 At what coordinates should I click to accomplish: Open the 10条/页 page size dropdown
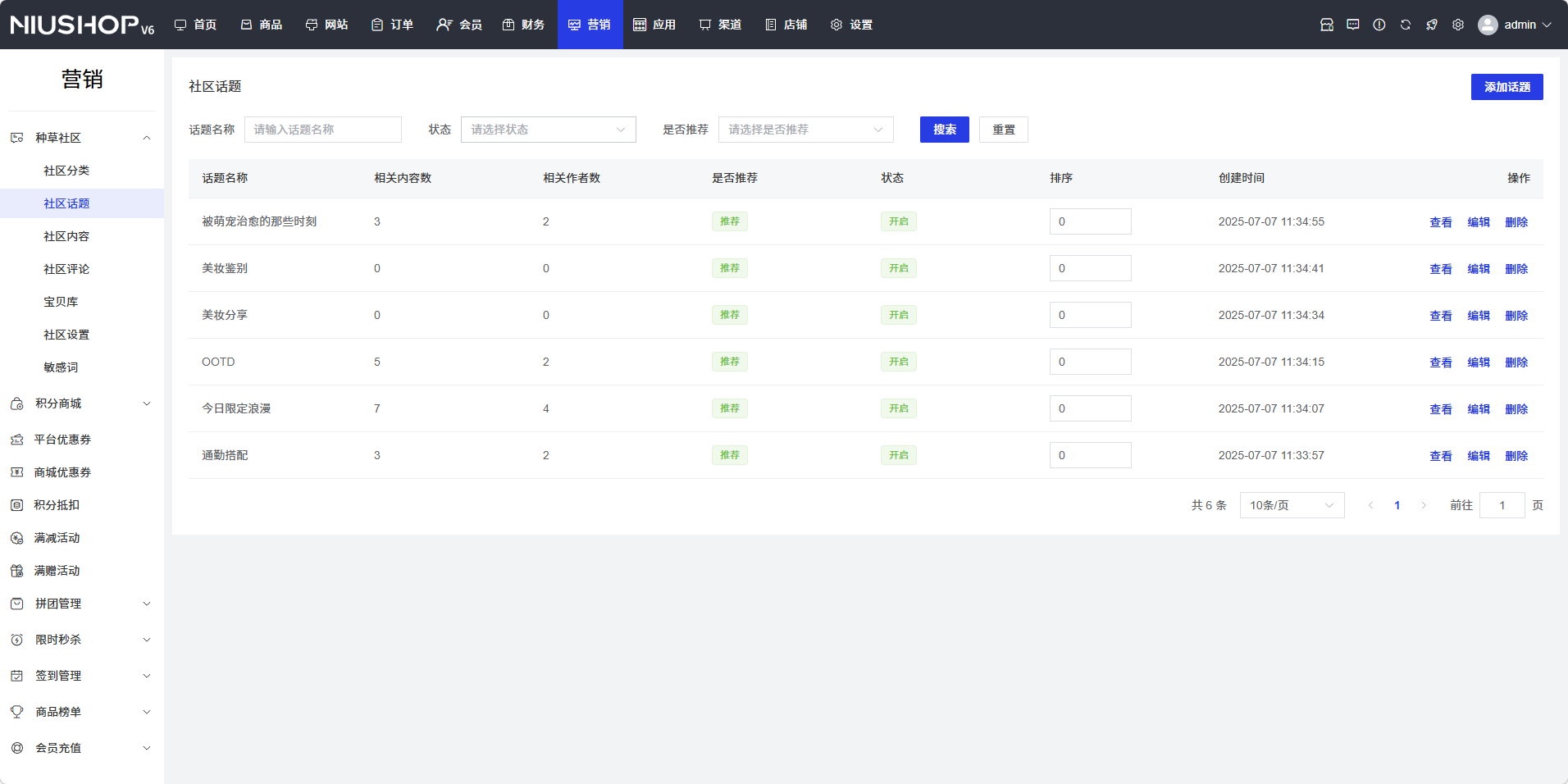point(1292,505)
